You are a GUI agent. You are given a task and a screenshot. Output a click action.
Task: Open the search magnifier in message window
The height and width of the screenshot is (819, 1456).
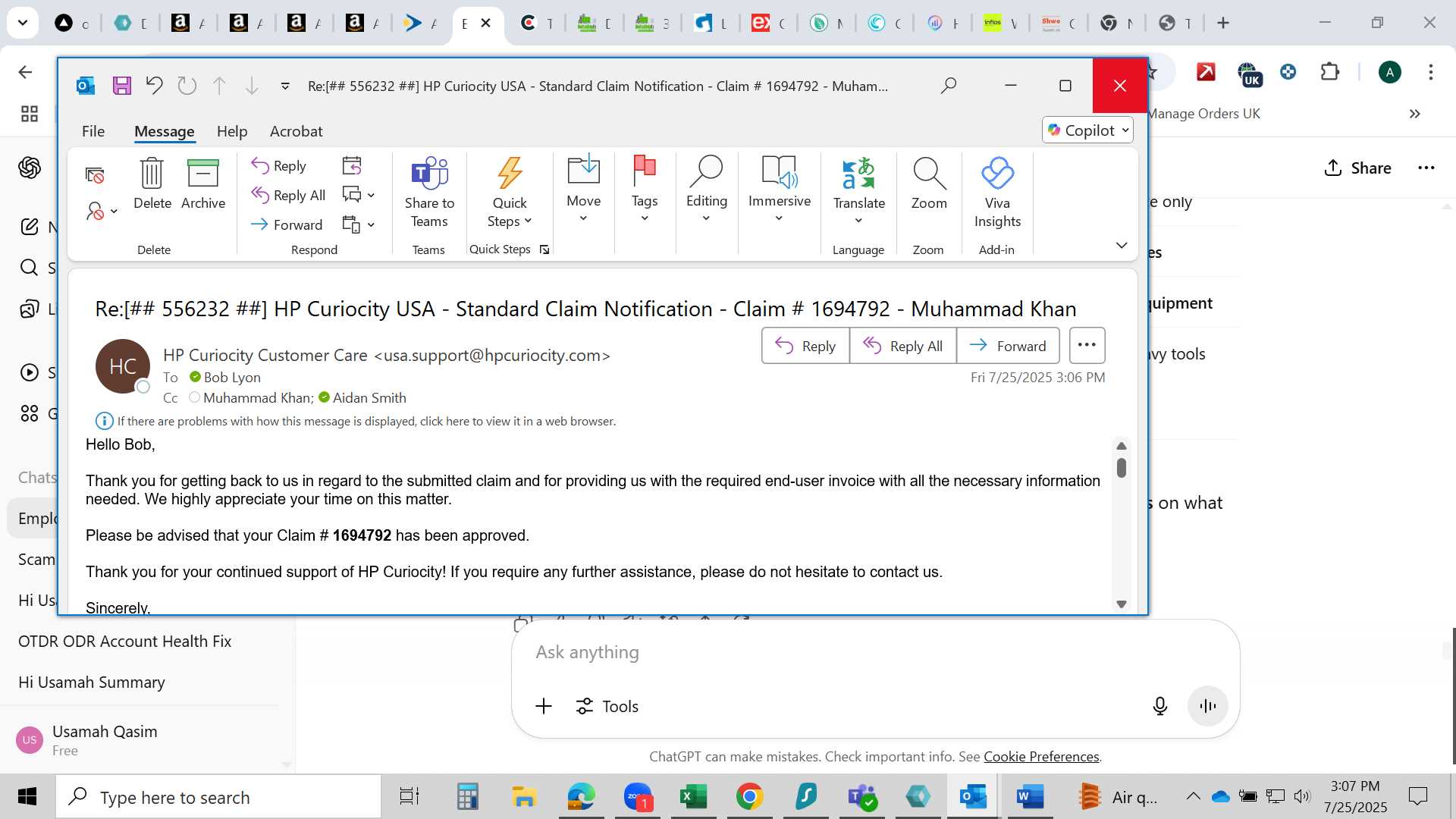click(948, 86)
